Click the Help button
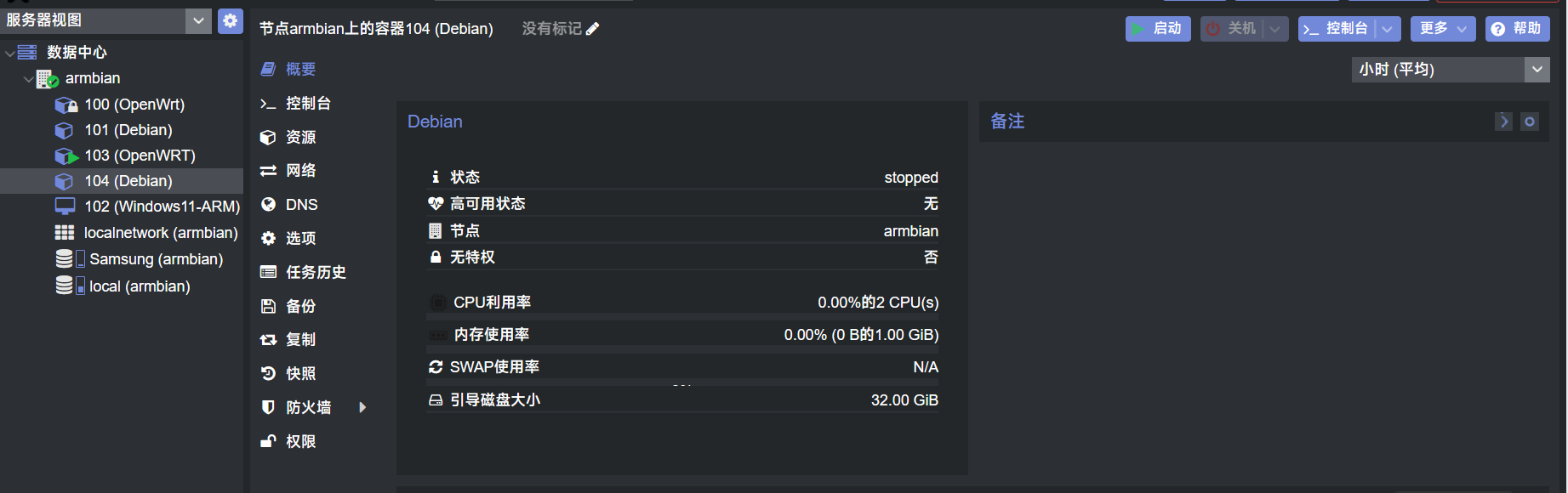1568x493 pixels. tap(1517, 29)
